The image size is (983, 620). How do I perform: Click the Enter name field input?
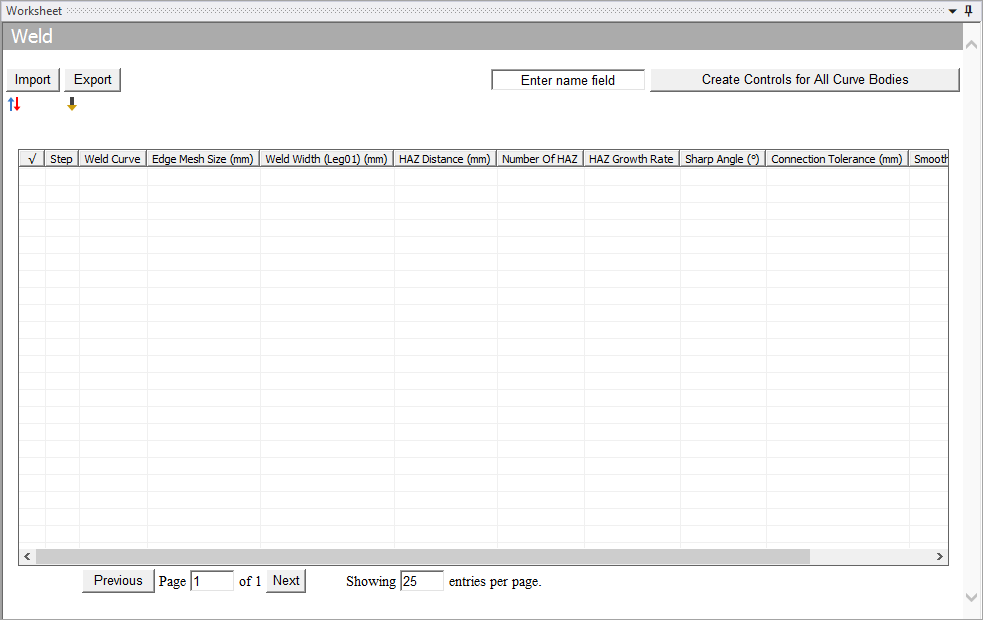pyautogui.click(x=568, y=80)
